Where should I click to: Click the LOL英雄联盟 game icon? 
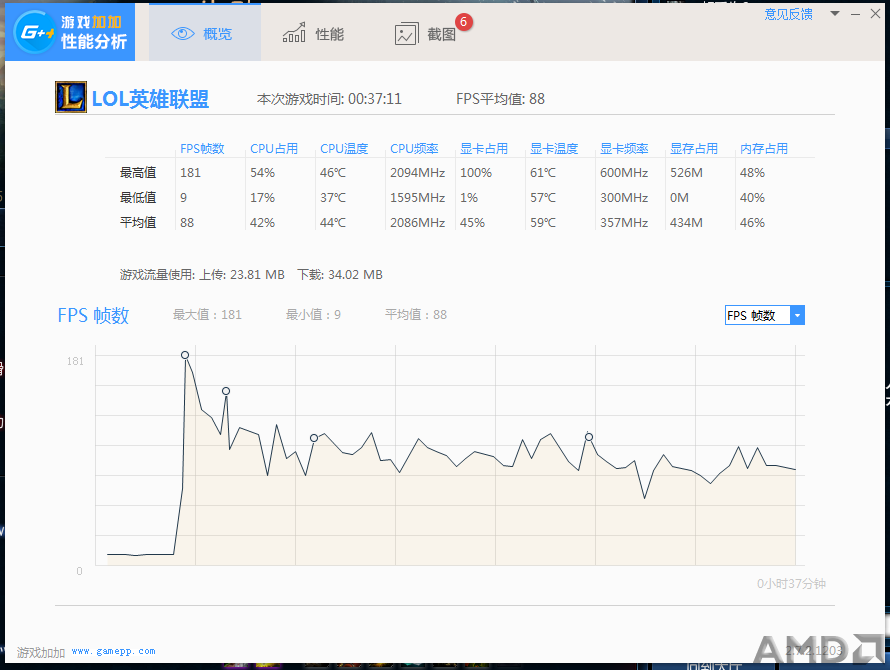[71, 97]
